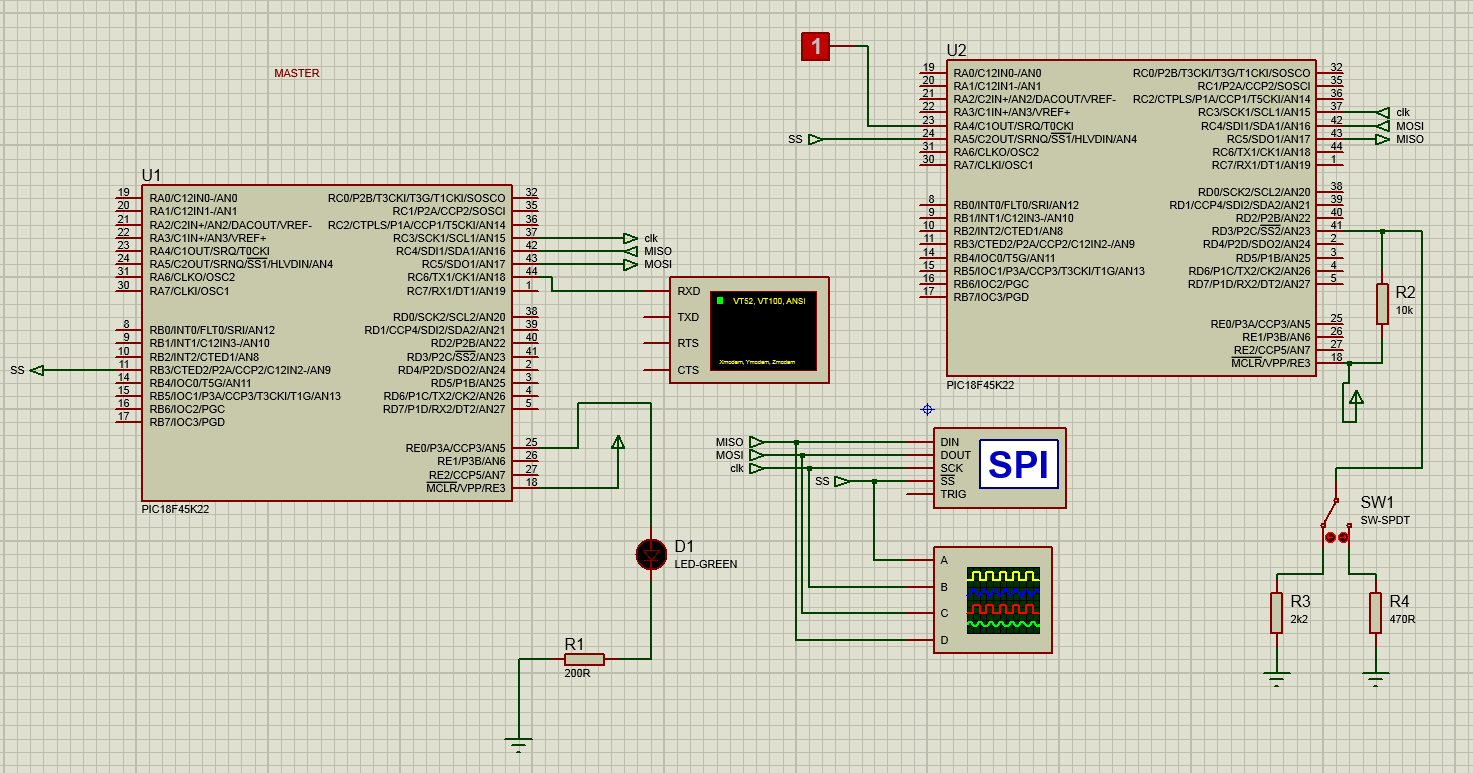This screenshot has height=773, width=1473.
Task: Click the ground symbol below R3
Action: 1276,681
